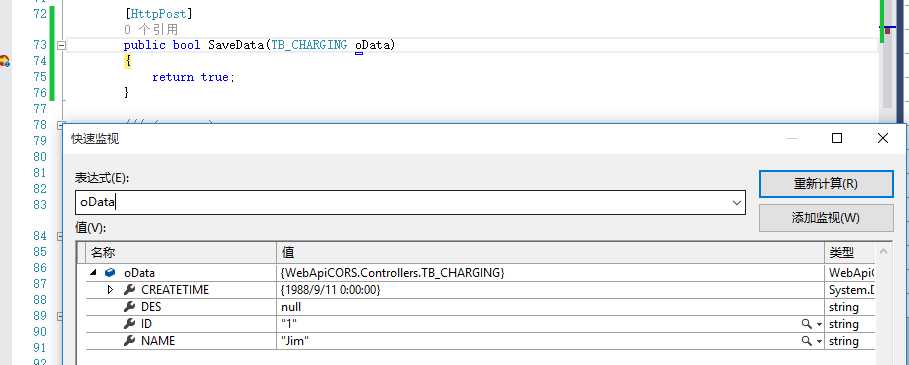Click the ID property name
This screenshot has width=909, height=365.
coord(147,324)
